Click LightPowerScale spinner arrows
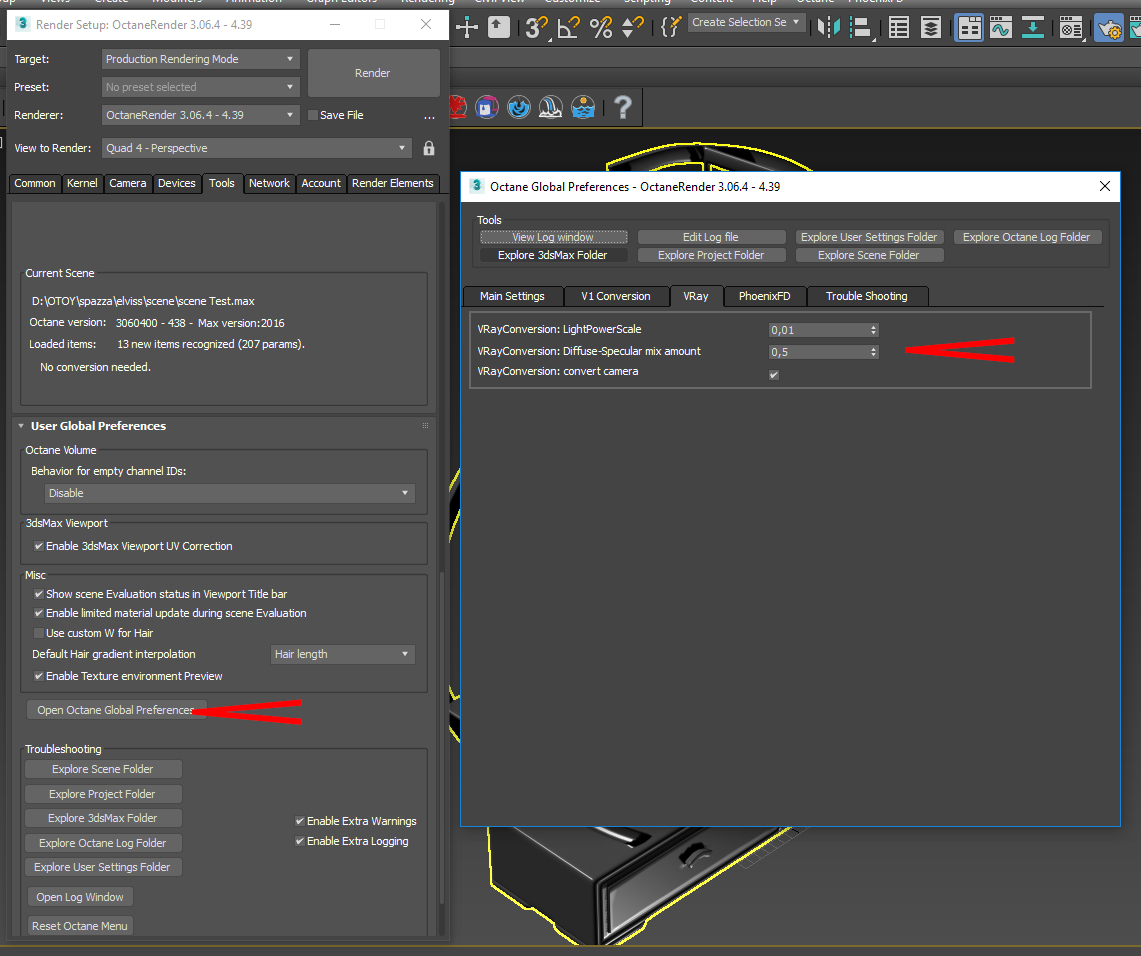 pos(873,330)
